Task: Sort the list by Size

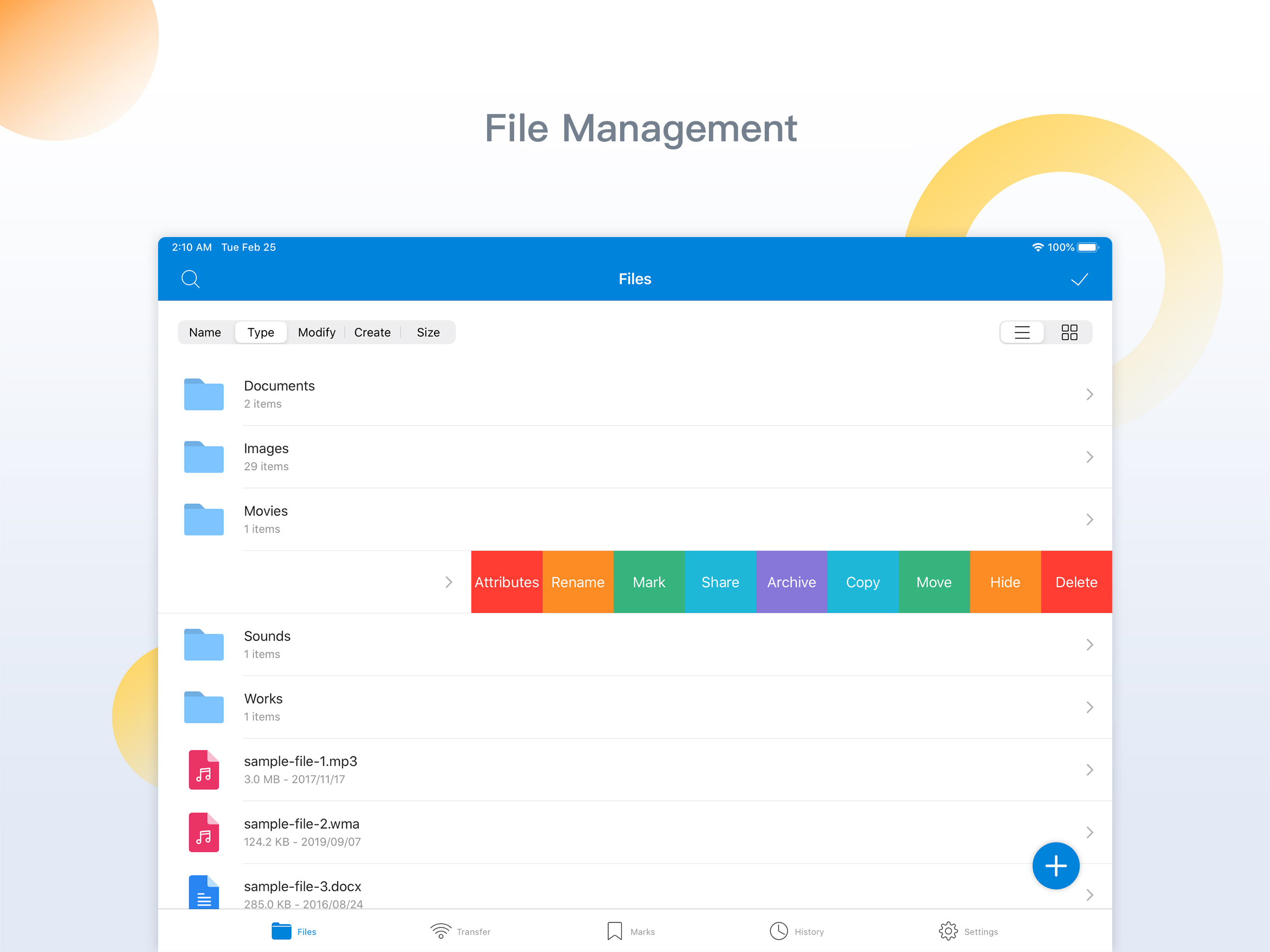Action: tap(428, 332)
